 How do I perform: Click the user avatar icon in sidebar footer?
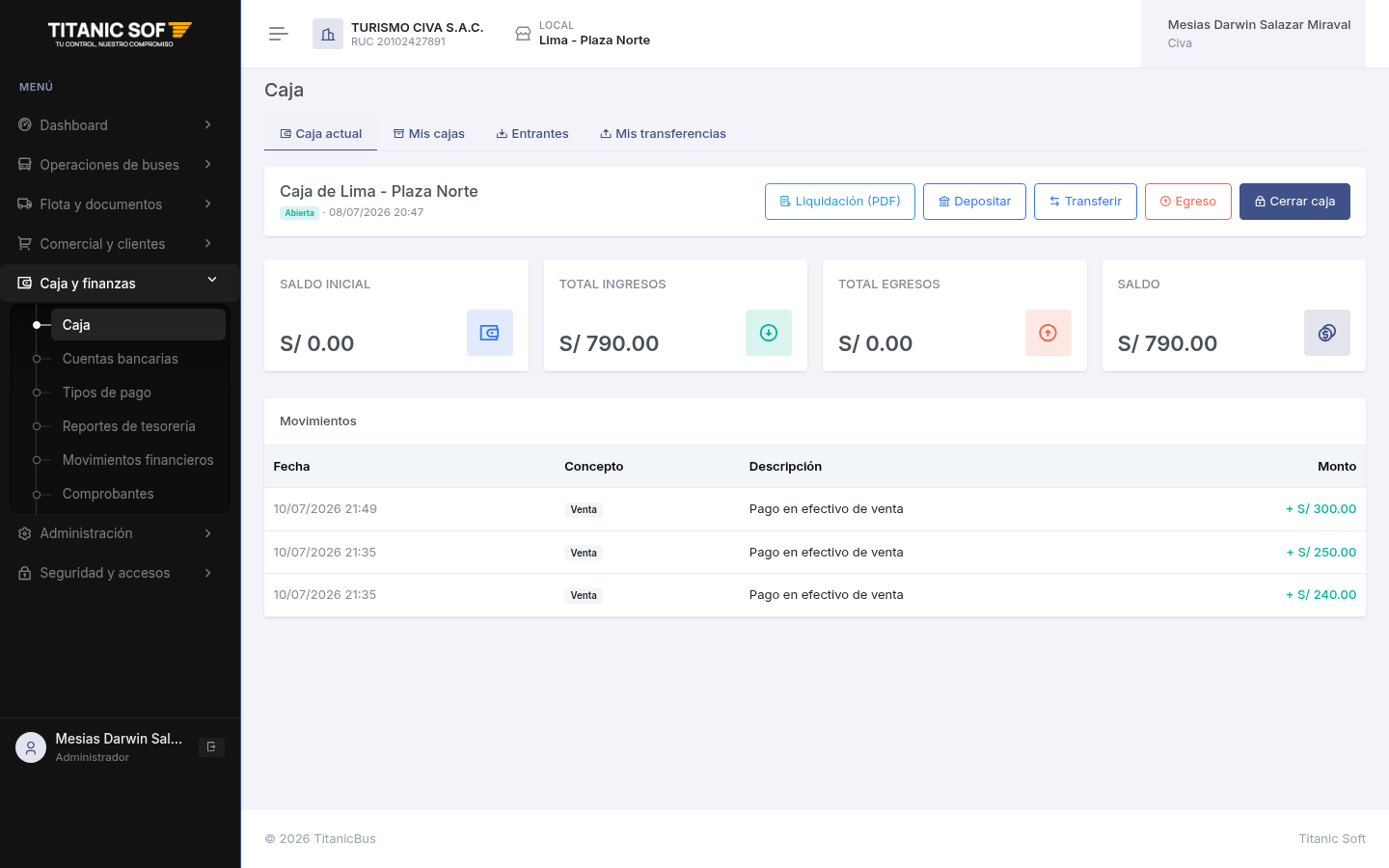click(x=31, y=747)
